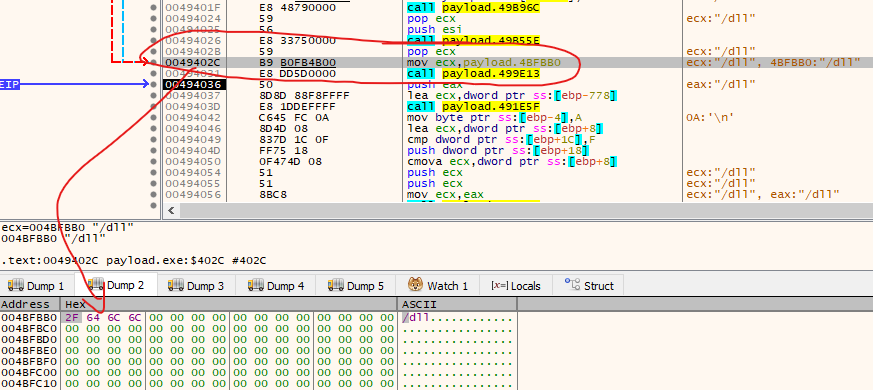This screenshot has height=390, width=873.
Task: Switch to the Dump 2 tab
Action: (116, 285)
